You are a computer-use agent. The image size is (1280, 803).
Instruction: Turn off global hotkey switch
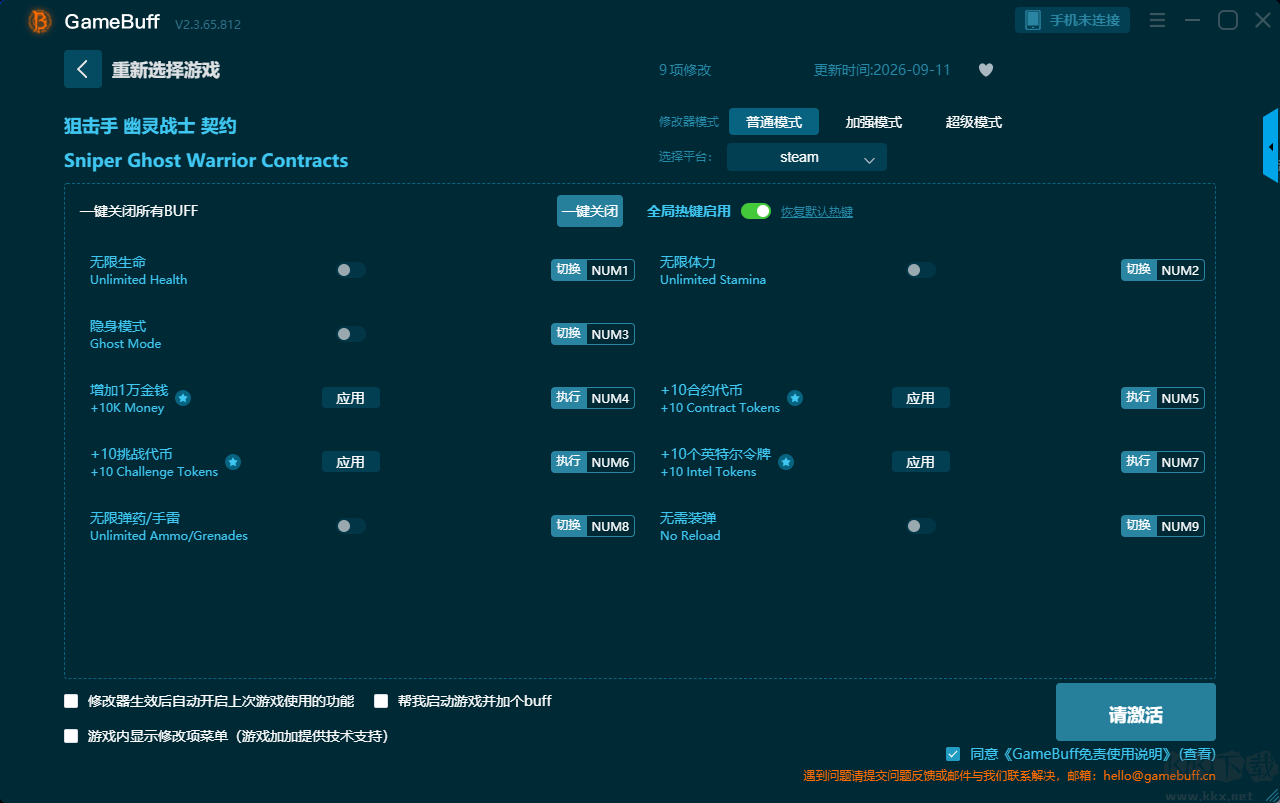point(756,211)
